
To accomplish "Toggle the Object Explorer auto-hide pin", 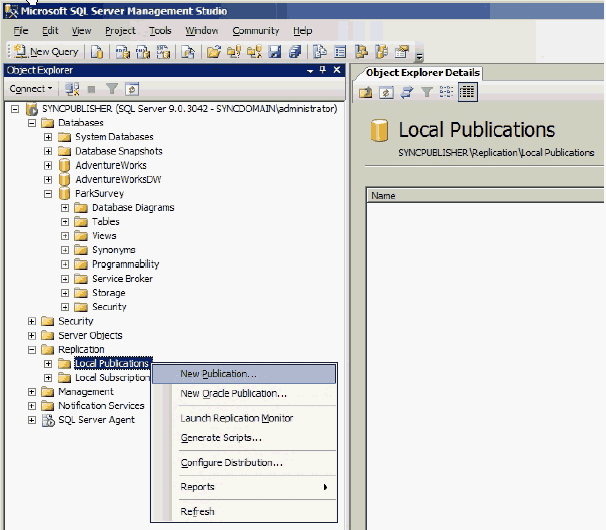I will point(323,70).
